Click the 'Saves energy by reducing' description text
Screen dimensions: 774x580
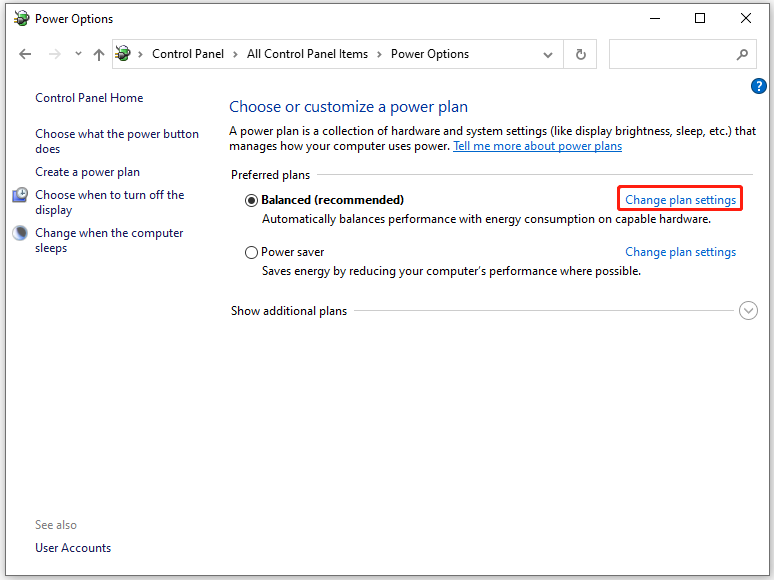tap(451, 271)
